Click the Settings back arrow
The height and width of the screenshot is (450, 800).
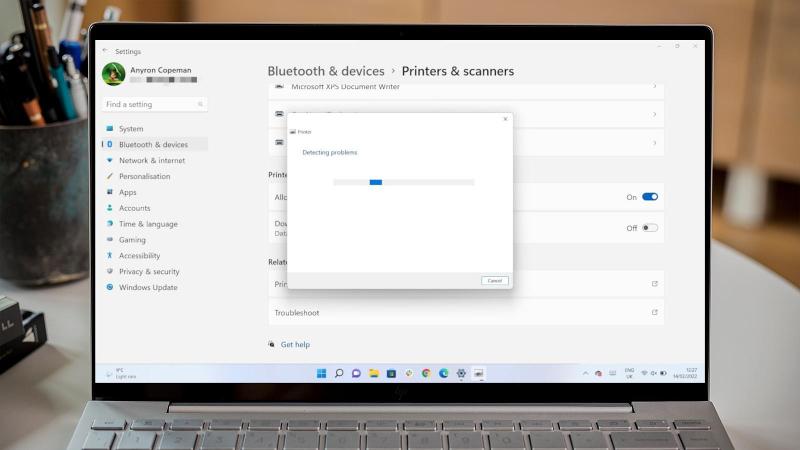(105, 51)
